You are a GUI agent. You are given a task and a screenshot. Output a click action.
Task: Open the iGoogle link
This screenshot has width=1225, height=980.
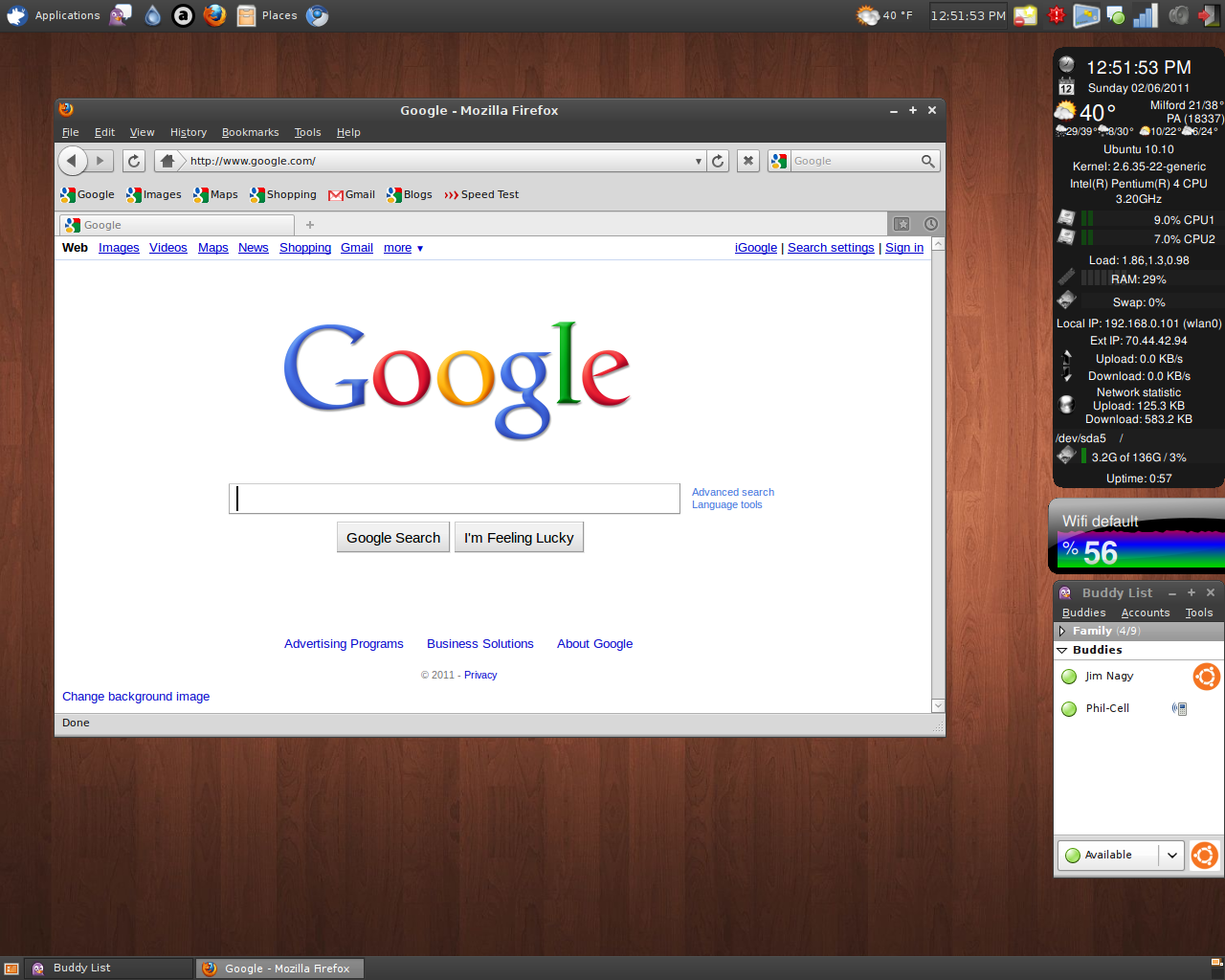[x=756, y=248]
